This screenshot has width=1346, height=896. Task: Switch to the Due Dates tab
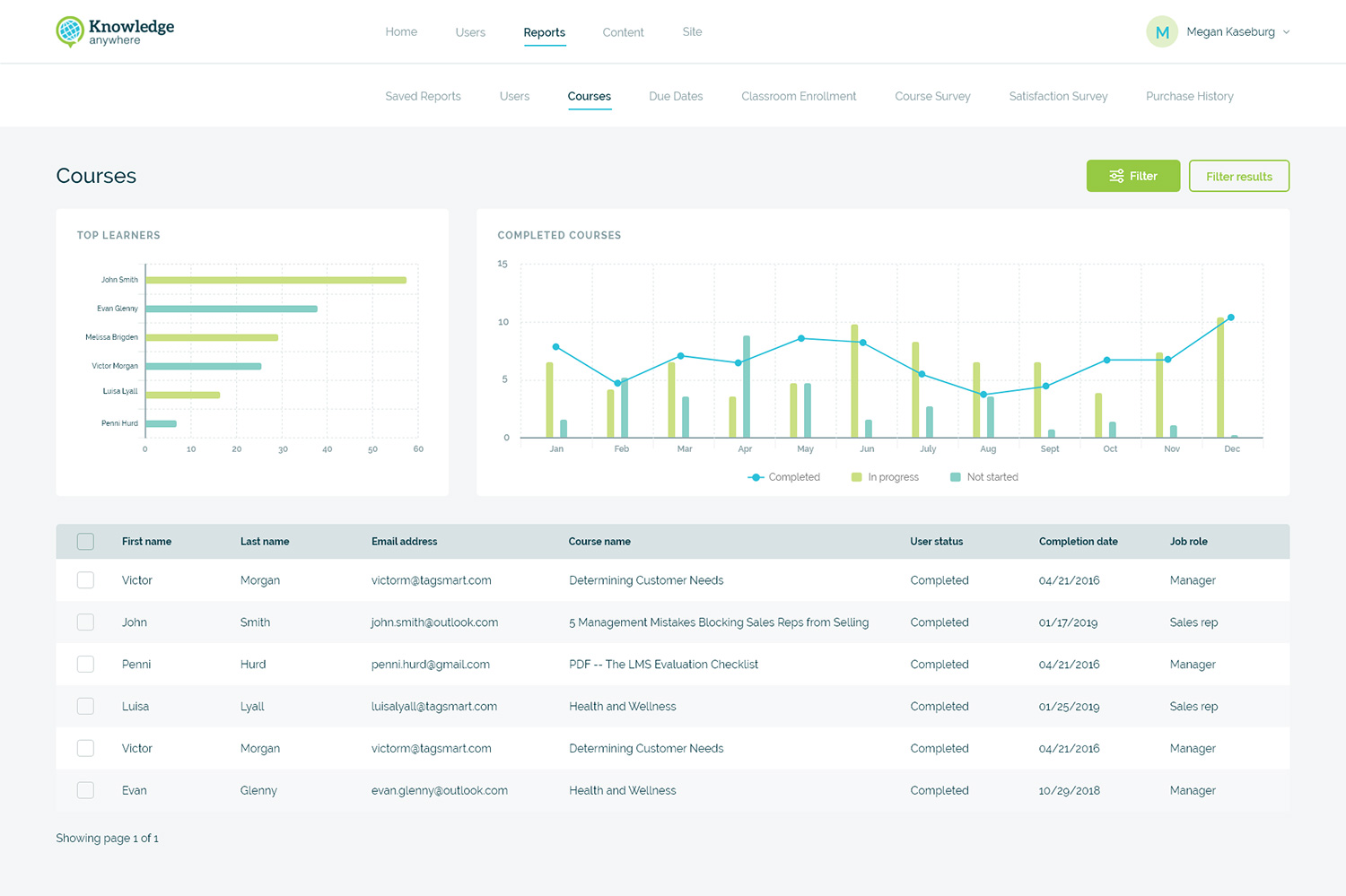point(676,97)
